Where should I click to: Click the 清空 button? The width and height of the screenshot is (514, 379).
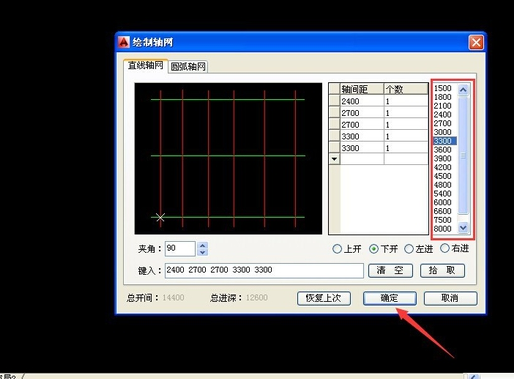pos(390,270)
